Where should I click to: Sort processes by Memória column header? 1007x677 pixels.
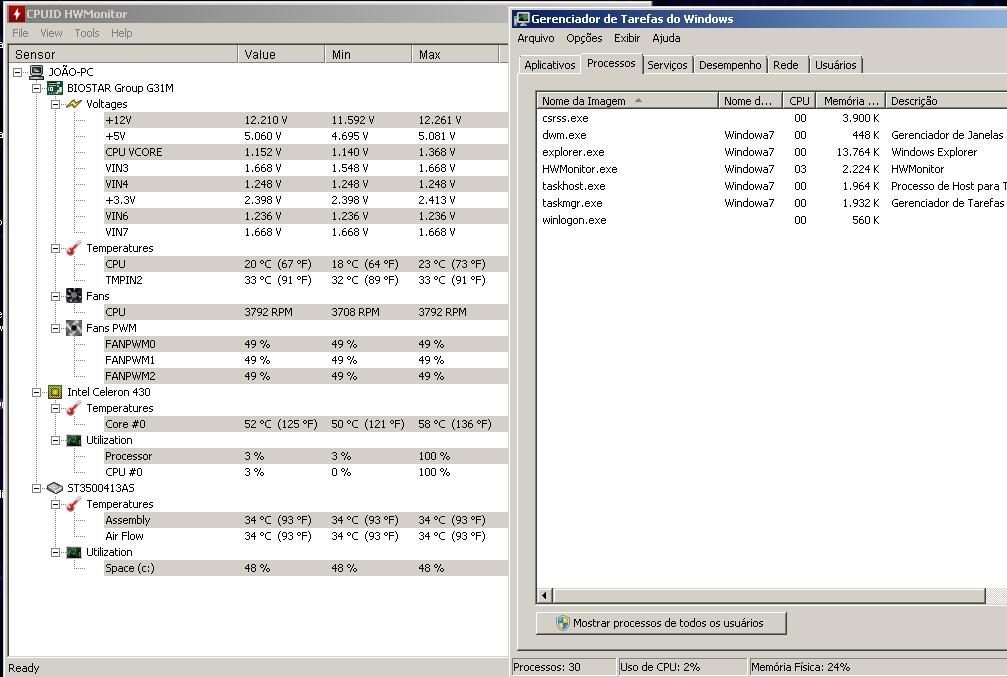point(850,101)
